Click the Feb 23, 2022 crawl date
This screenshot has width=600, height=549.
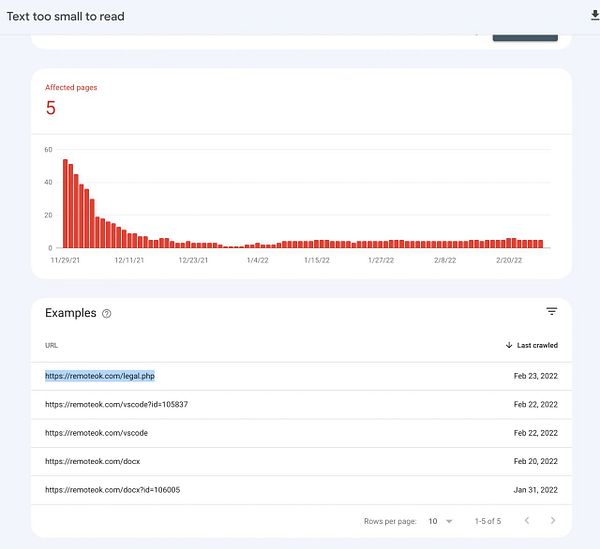click(x=535, y=376)
